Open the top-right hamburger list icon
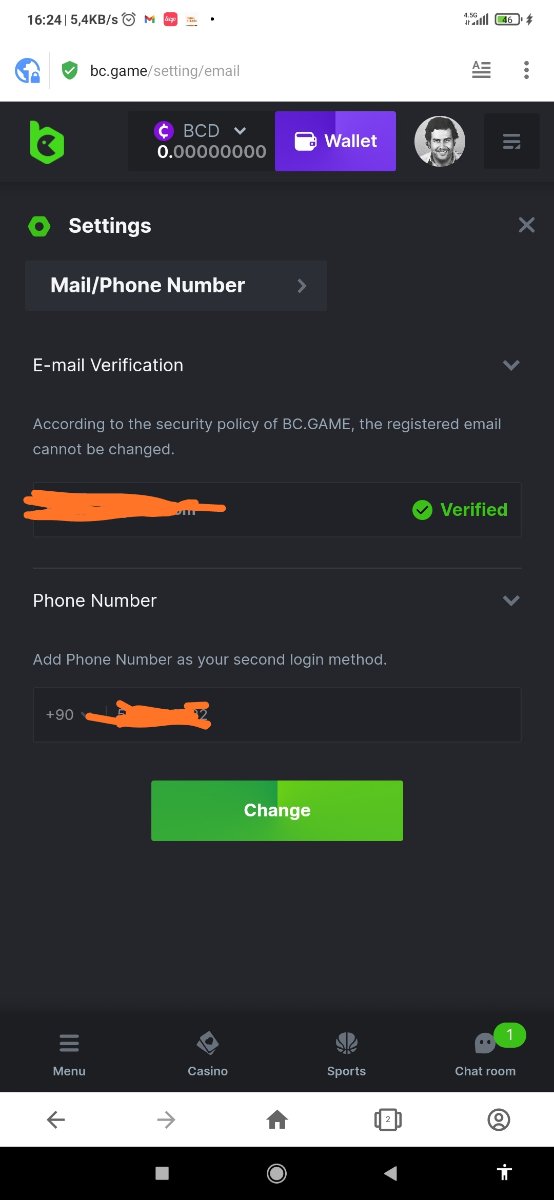This screenshot has height=1200, width=554. pyautogui.click(x=512, y=142)
